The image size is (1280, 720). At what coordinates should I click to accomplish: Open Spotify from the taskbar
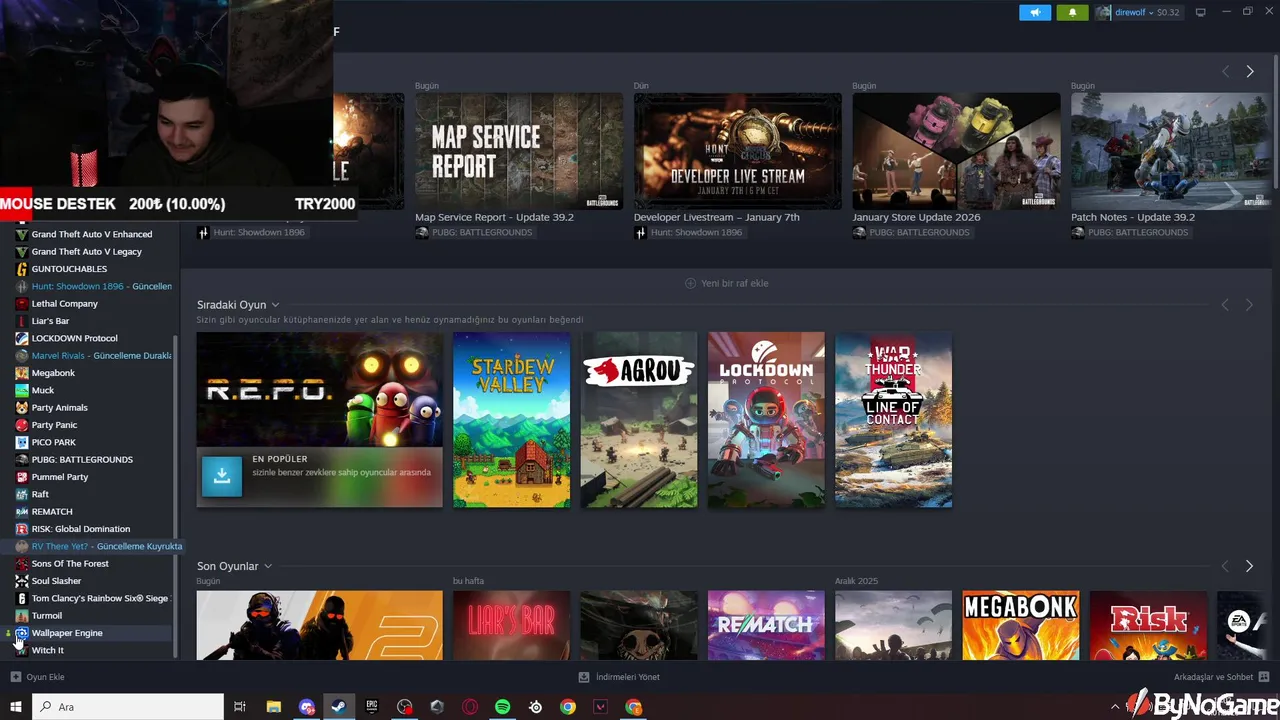click(503, 707)
